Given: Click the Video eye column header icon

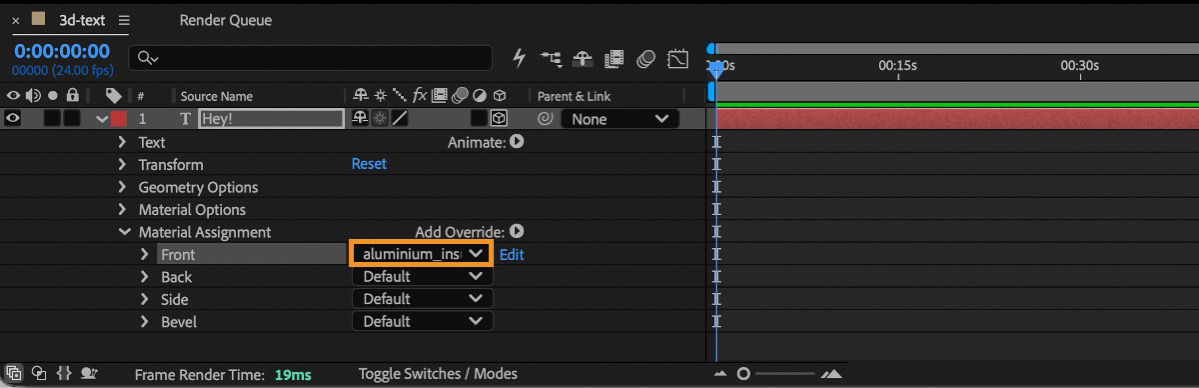Looking at the screenshot, I should point(13,96).
